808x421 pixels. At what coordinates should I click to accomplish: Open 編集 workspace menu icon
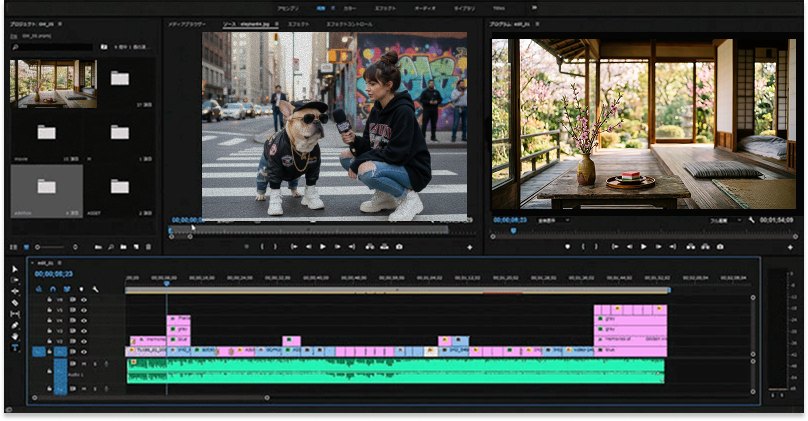(333, 8)
